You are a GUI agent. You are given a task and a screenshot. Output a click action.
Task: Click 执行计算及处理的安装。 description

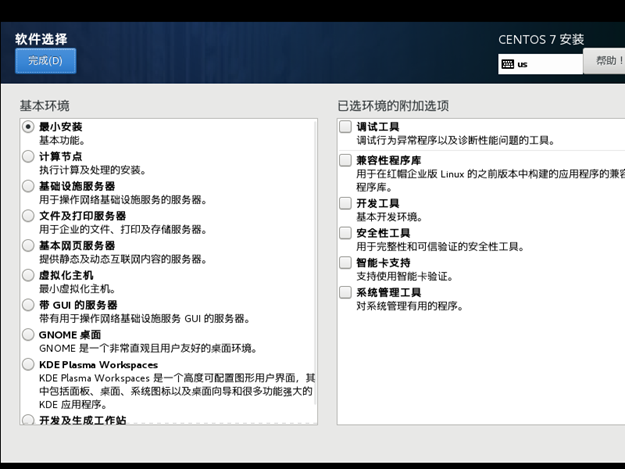93,171
